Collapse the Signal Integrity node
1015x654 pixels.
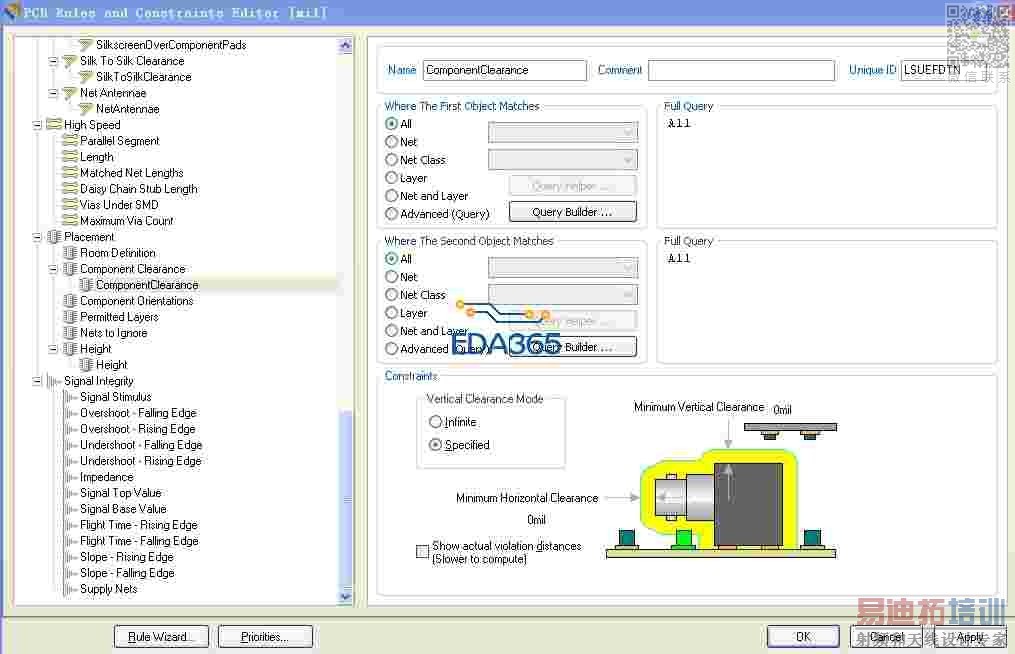coord(37,381)
